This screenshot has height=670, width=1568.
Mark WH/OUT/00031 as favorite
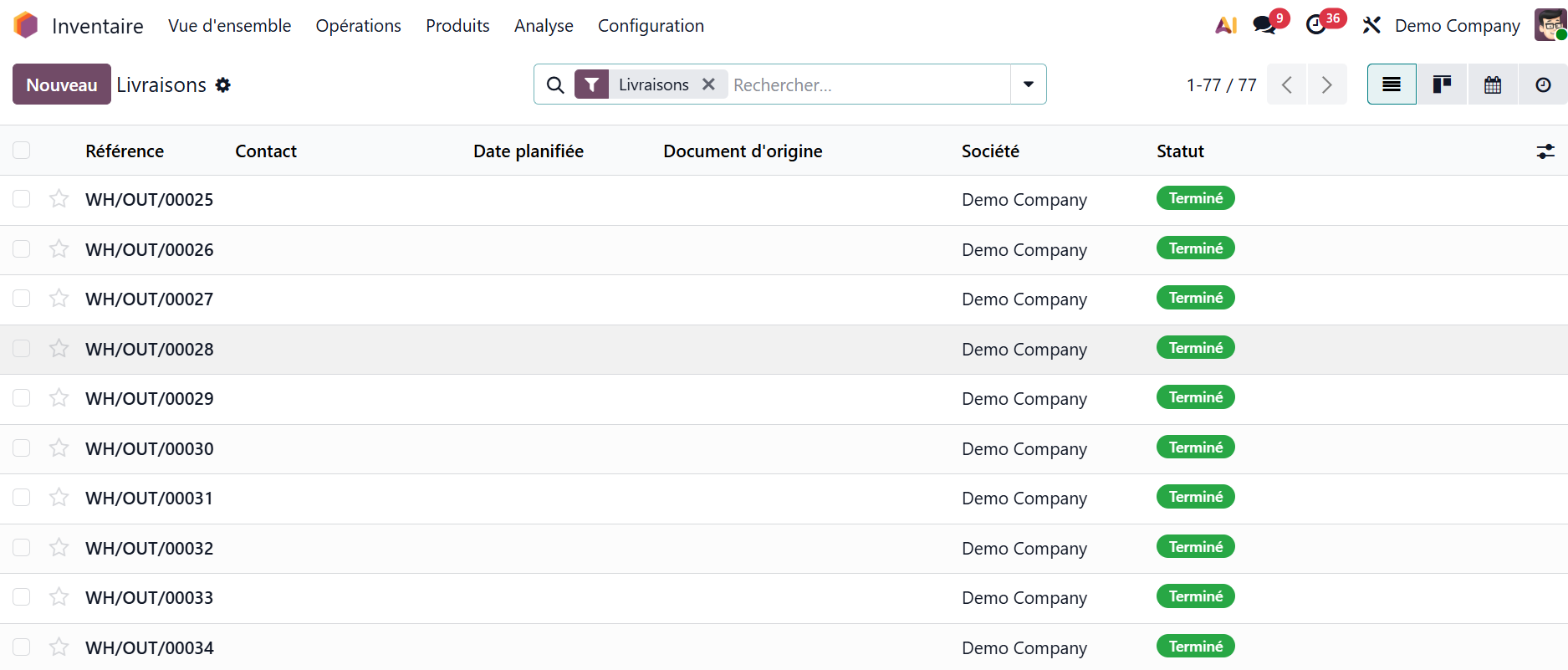(x=59, y=498)
